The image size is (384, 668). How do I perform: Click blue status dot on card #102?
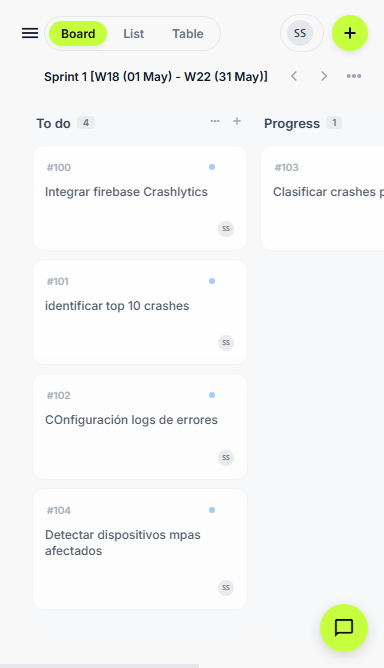212,395
